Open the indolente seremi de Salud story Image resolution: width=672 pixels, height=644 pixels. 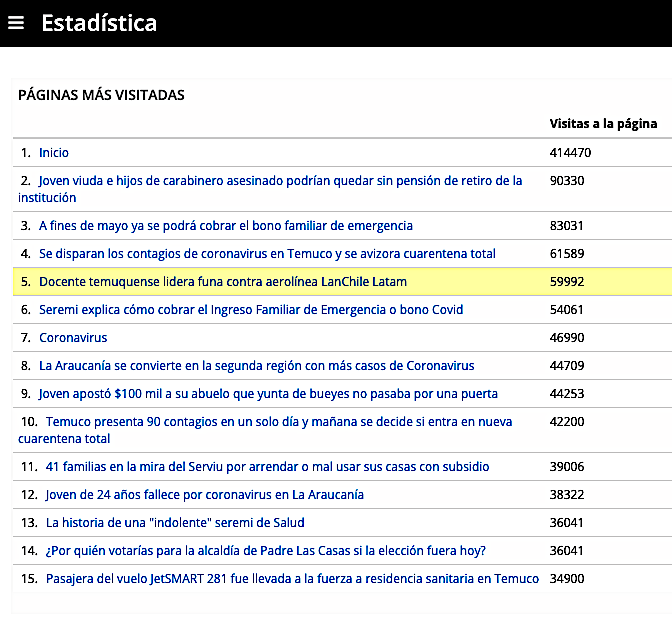pos(175,523)
